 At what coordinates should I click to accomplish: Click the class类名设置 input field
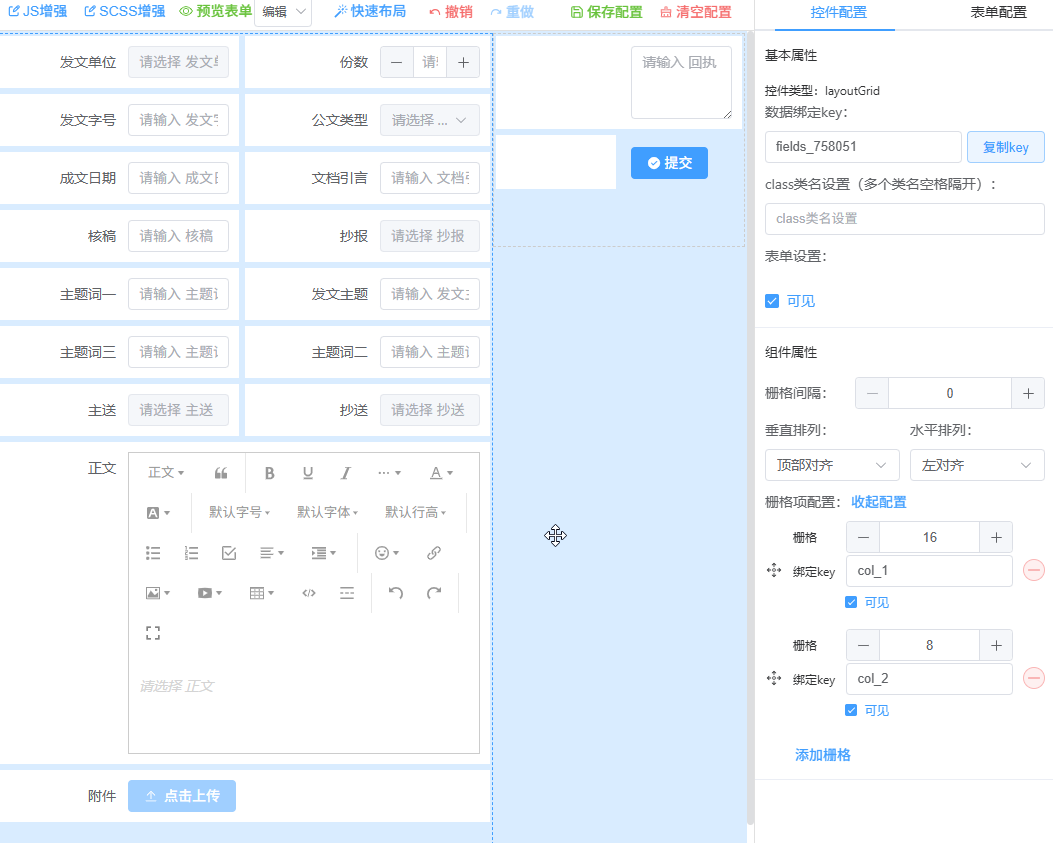click(x=904, y=218)
